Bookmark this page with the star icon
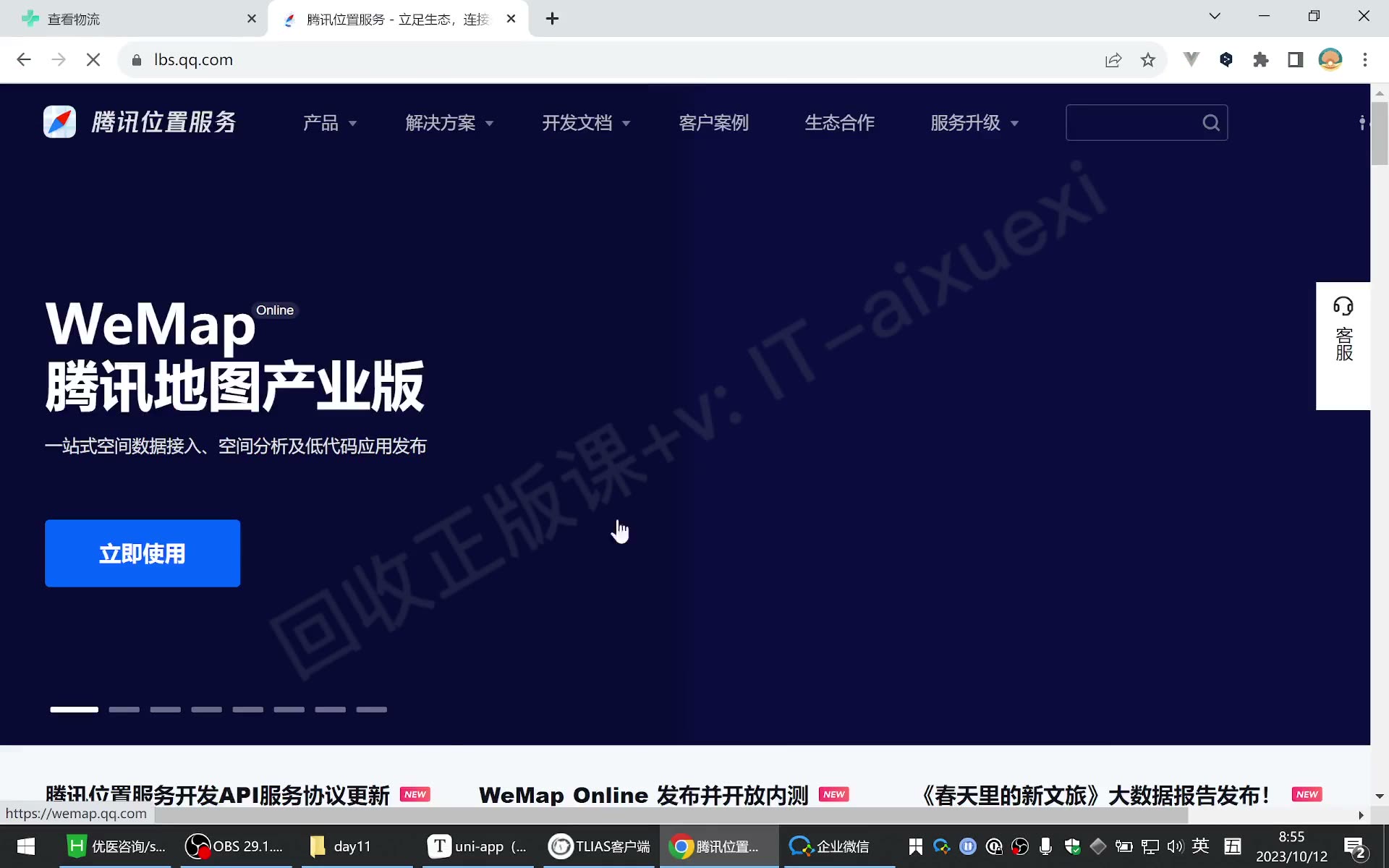Image resolution: width=1389 pixels, height=868 pixels. tap(1148, 60)
